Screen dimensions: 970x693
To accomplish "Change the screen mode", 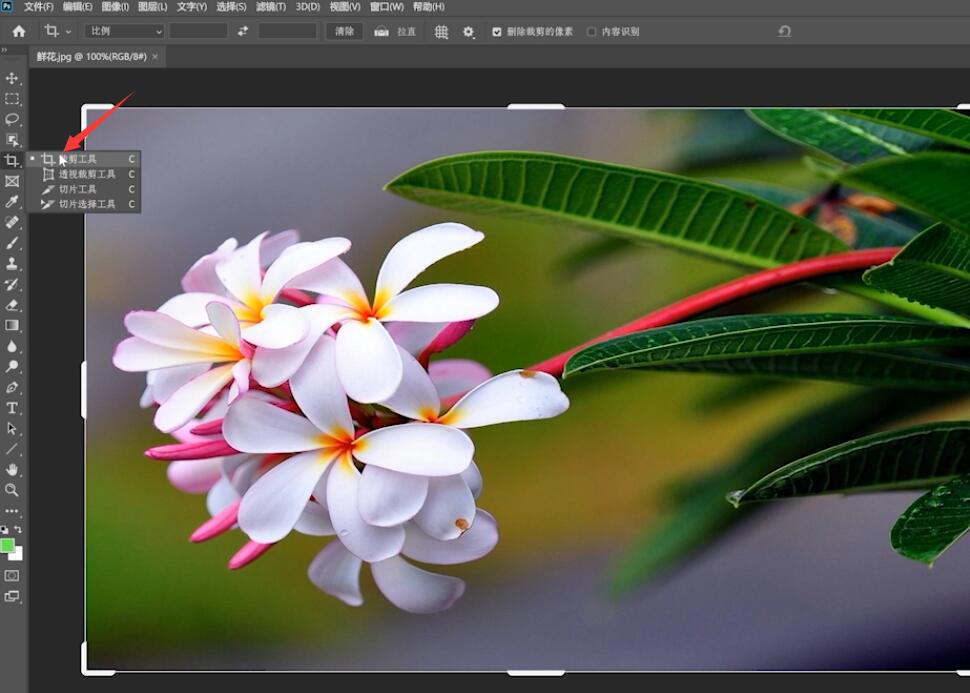I will pos(12,596).
